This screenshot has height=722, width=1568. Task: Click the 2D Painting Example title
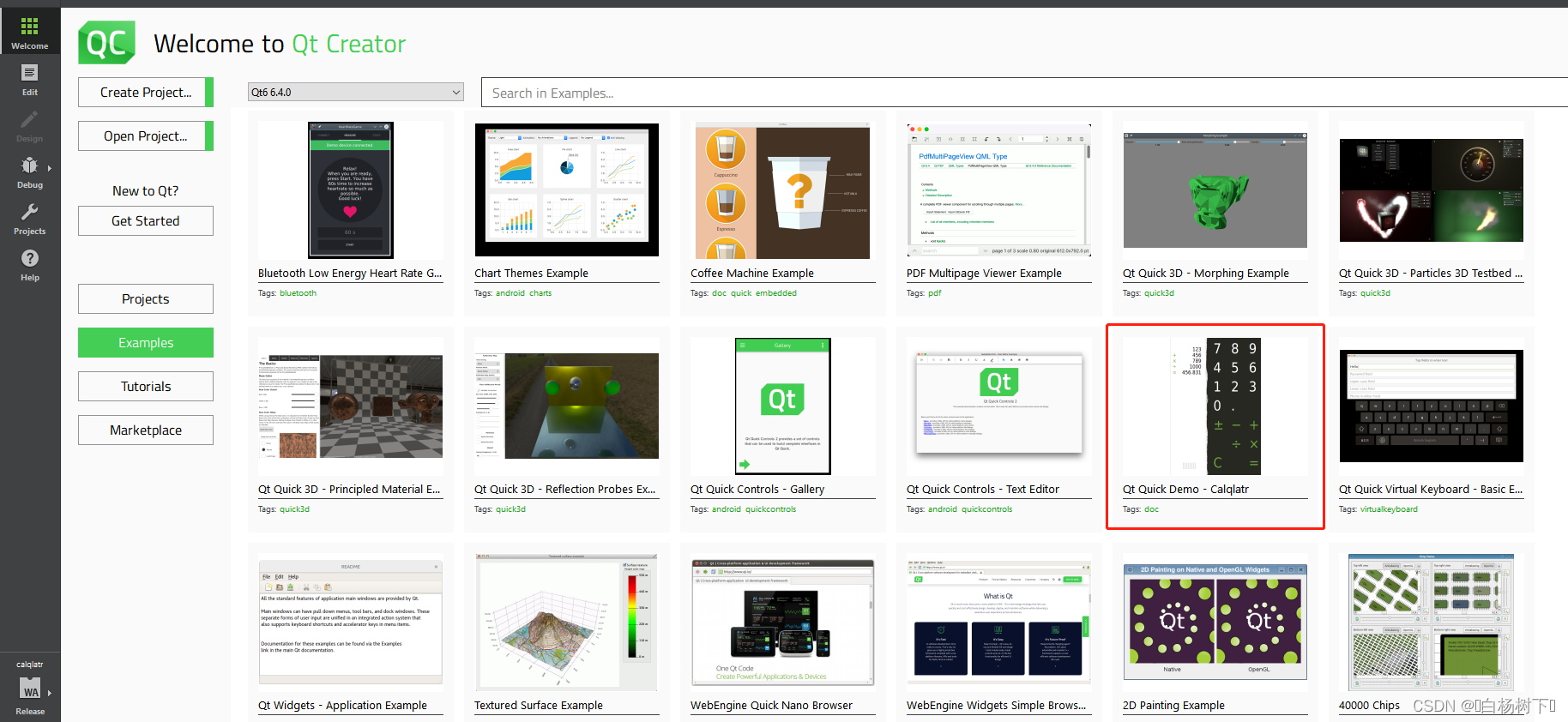coord(1173,706)
